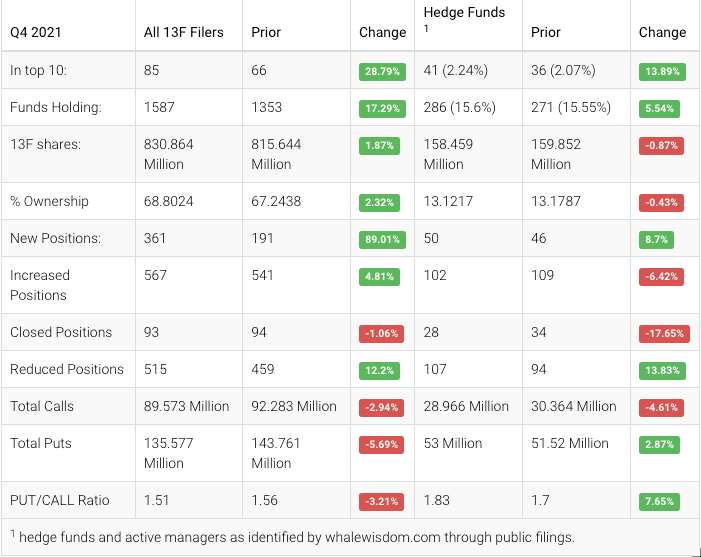Click the Q4 2021 column header
The width and height of the screenshot is (701, 557).
(35, 32)
